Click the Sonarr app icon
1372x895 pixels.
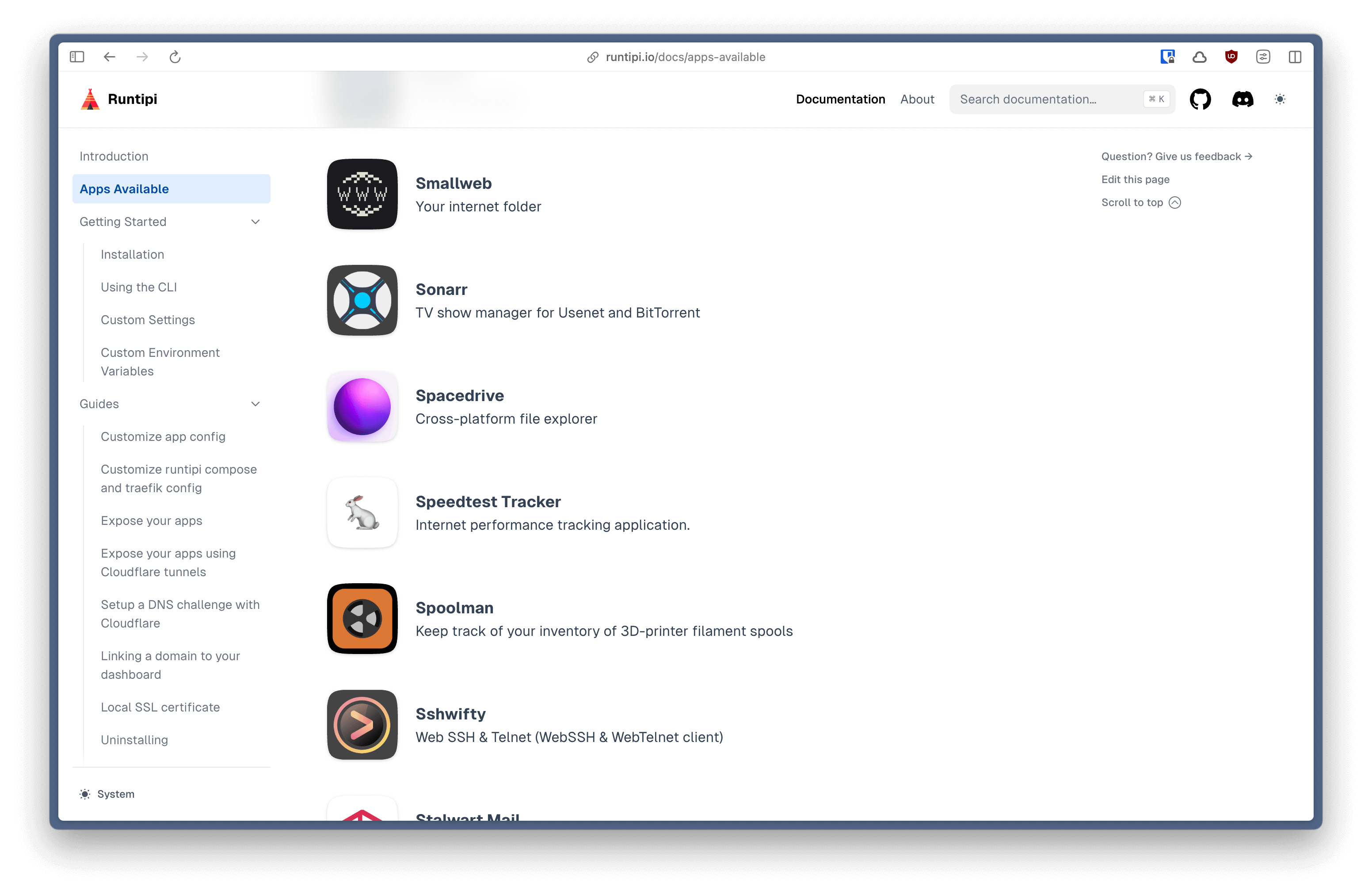tap(362, 300)
